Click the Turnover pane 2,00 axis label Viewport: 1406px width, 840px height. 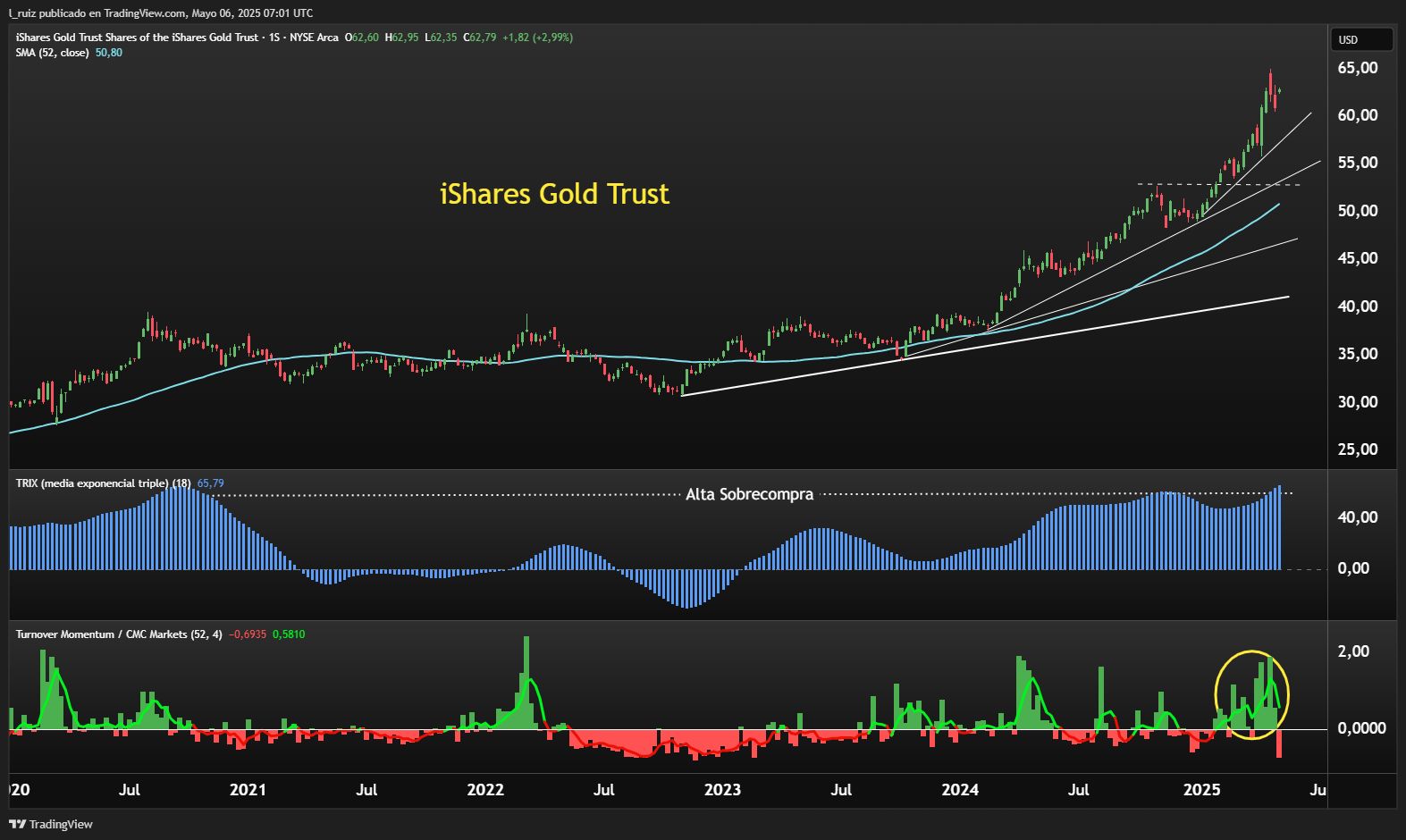click(x=1353, y=651)
